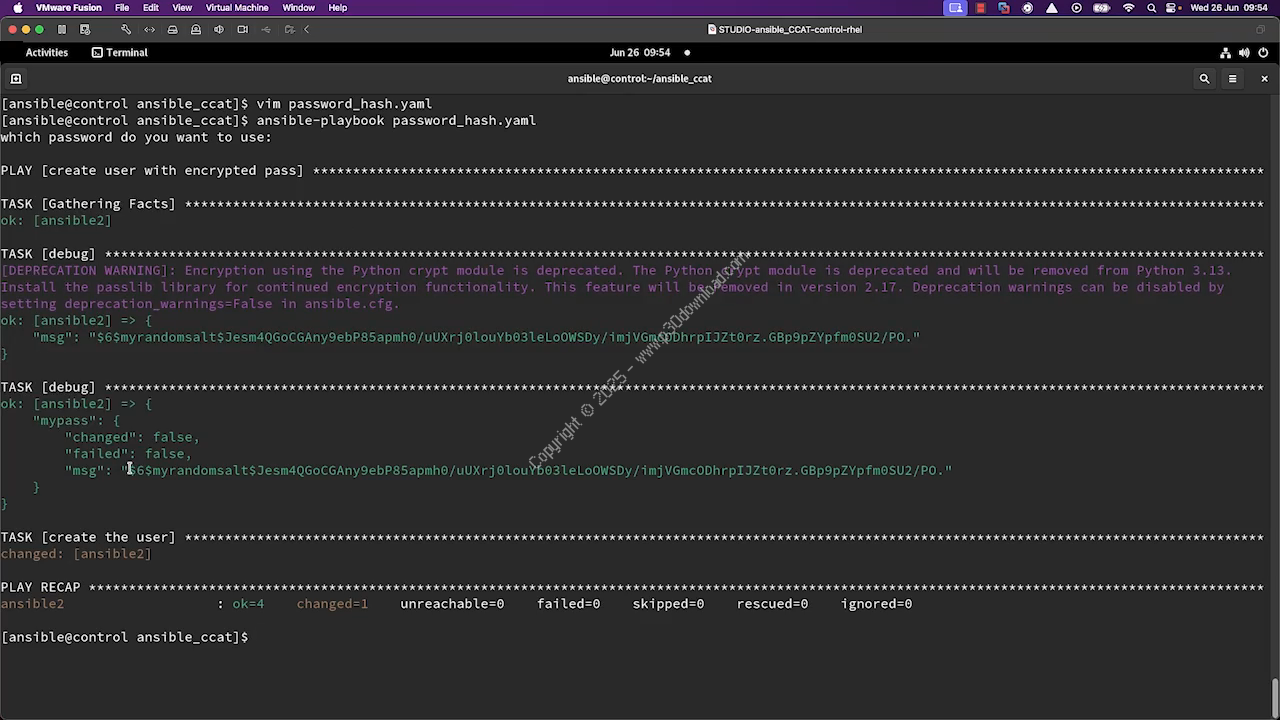This screenshot has height=720, width=1280.
Task: Click the VMware Fusion menu bar status icon
Action: click(x=1004, y=8)
